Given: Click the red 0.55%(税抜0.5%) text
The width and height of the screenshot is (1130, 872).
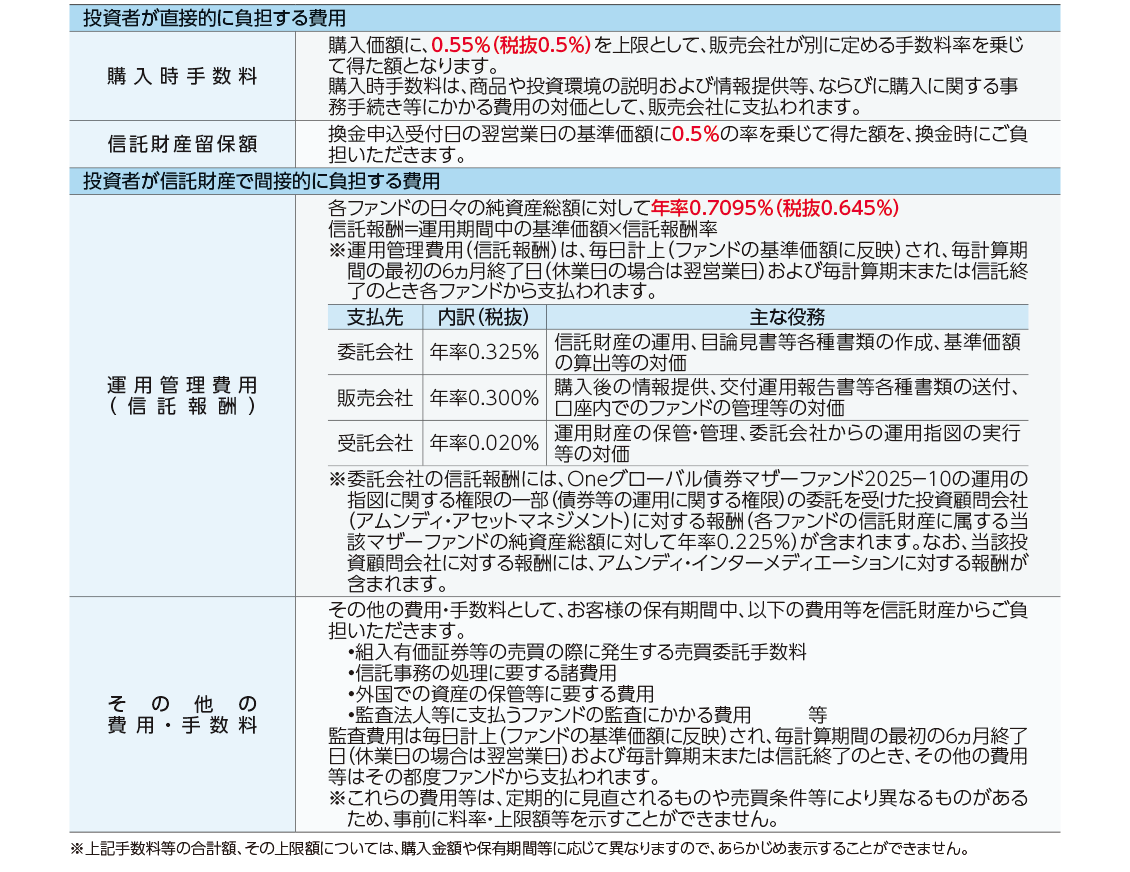Looking at the screenshot, I should pos(510,45).
